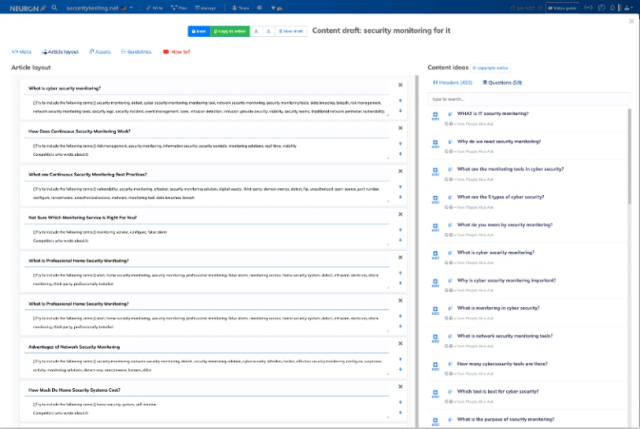Open the Guidelines tab

click(x=136, y=52)
